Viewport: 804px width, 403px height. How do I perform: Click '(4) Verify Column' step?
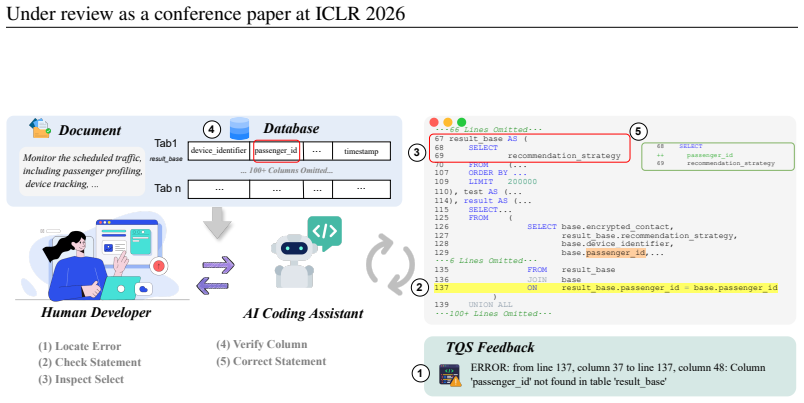pyautogui.click(x=262, y=345)
